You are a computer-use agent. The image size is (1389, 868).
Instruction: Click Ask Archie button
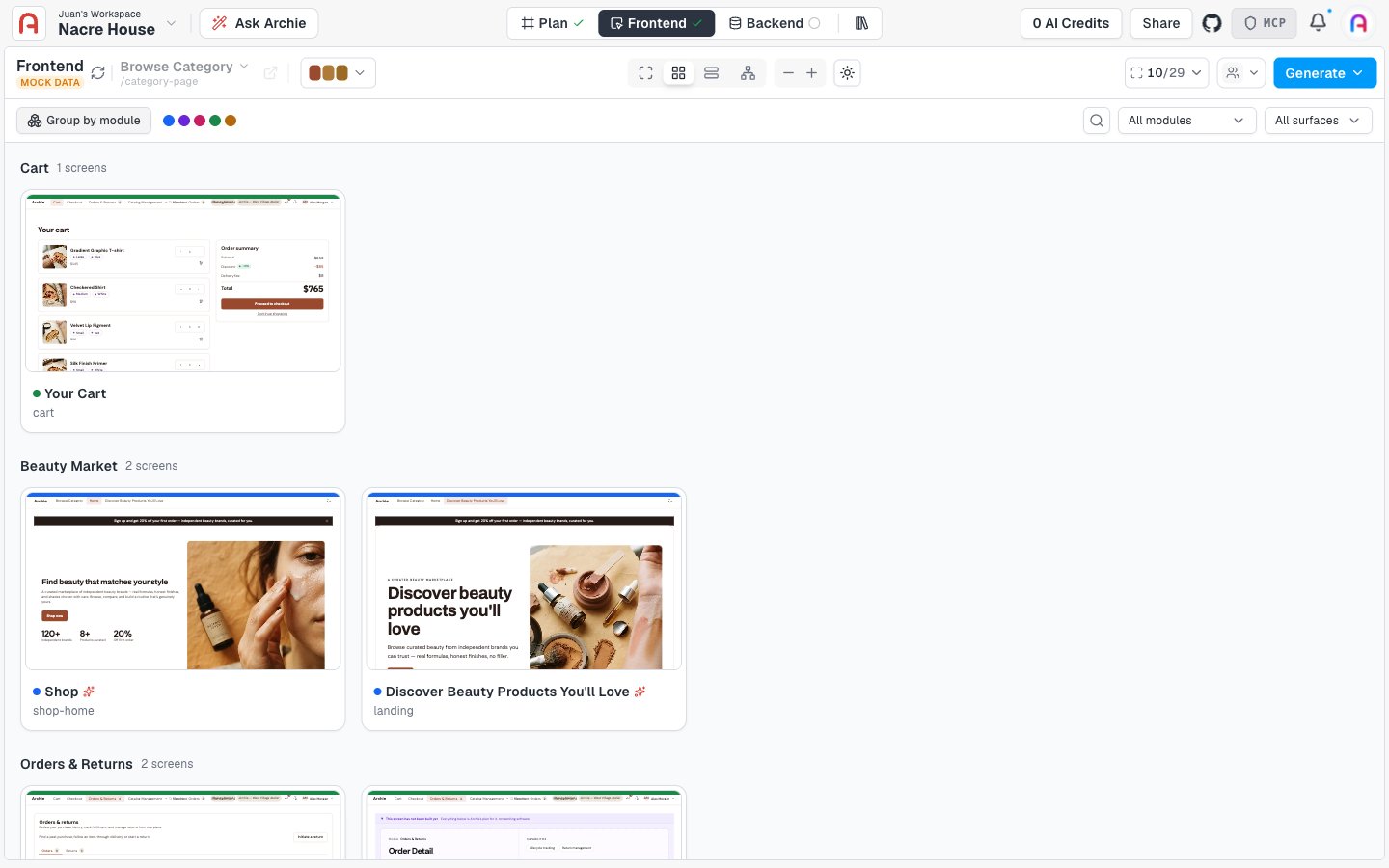[259, 23]
